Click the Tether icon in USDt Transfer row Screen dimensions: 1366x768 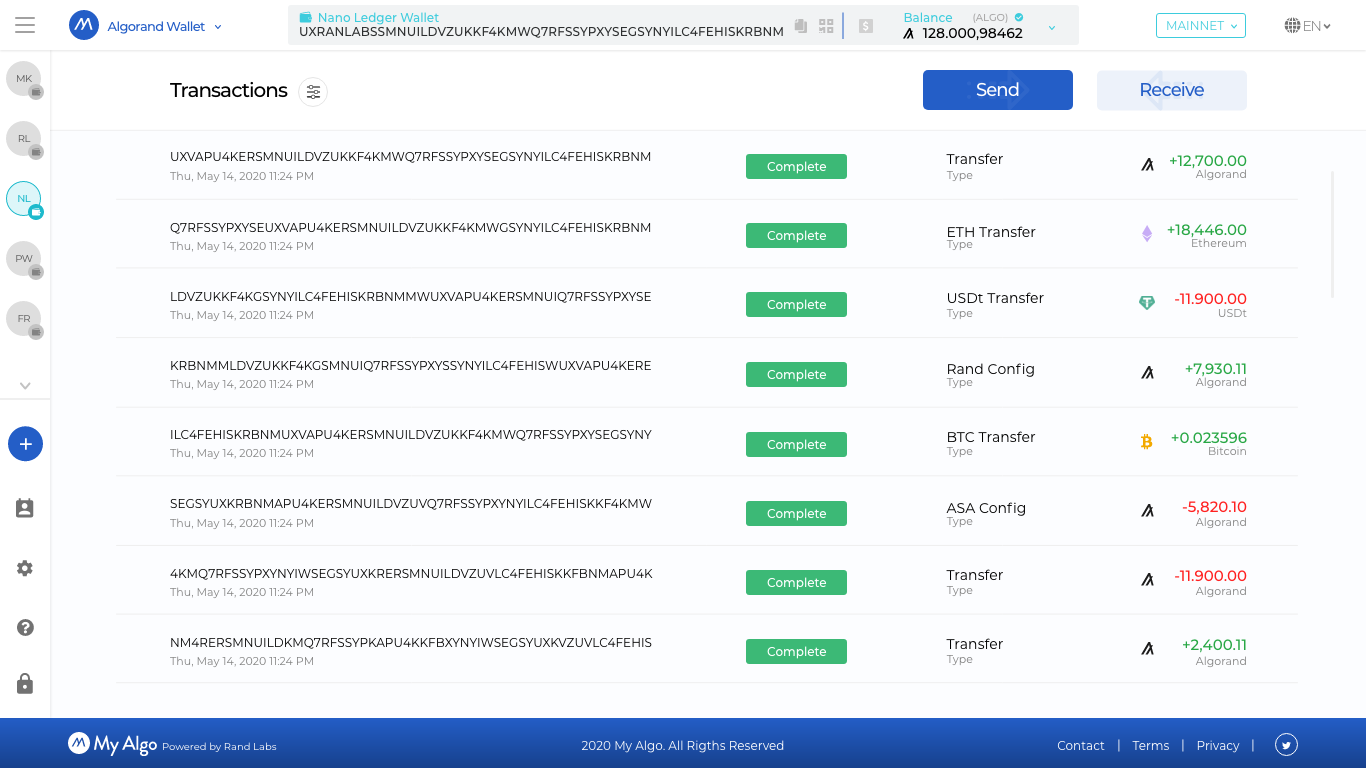click(1147, 303)
